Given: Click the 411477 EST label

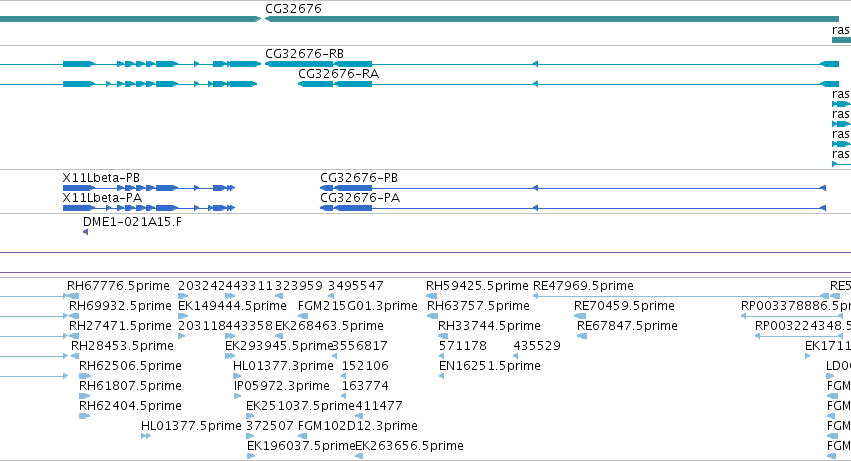Looking at the screenshot, I should point(379,406).
